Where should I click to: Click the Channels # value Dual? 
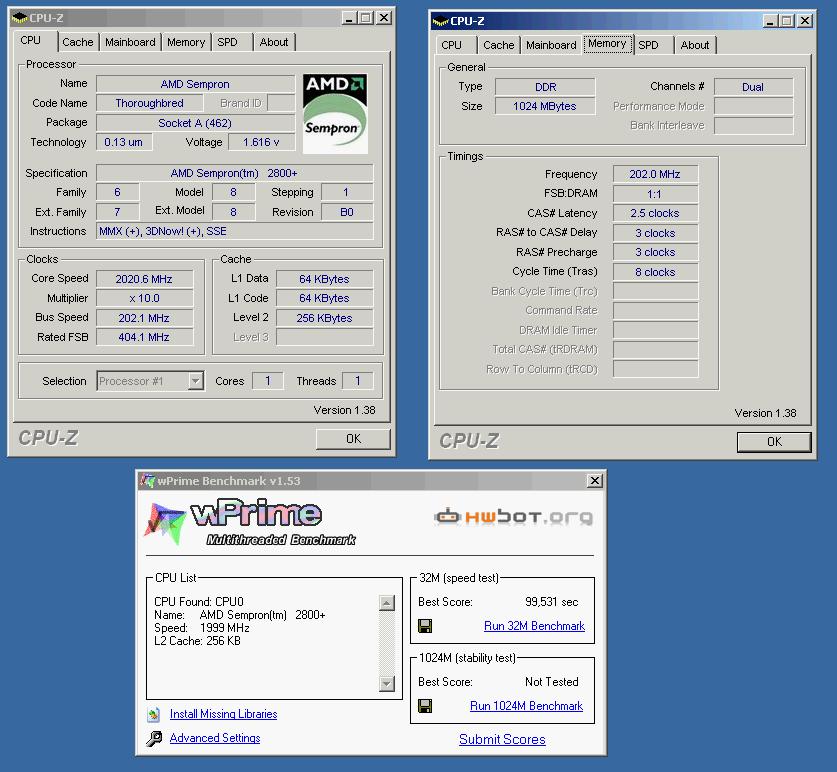click(x=753, y=86)
